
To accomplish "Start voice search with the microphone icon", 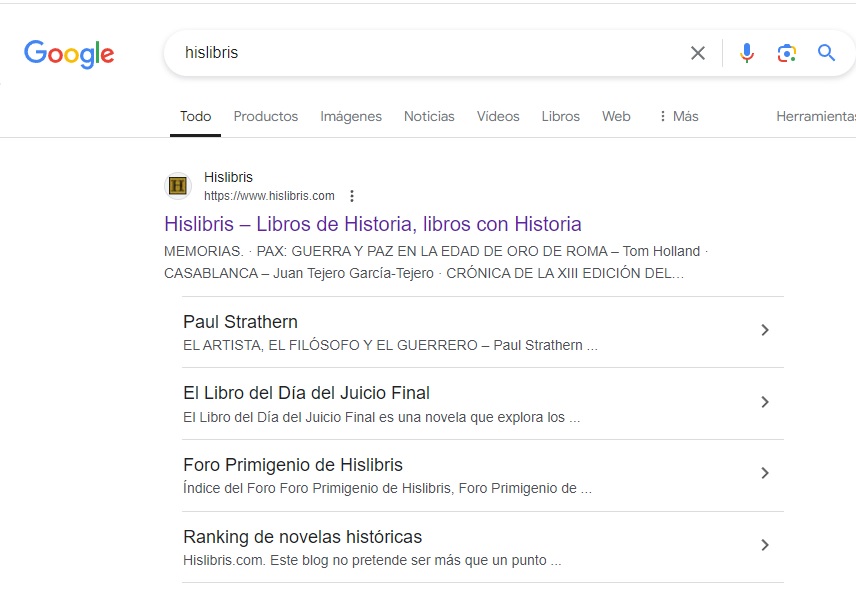I will click(x=747, y=53).
